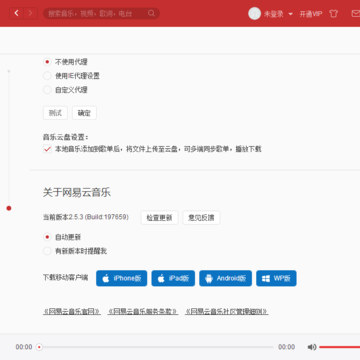
Task: Open 开通VIP membership link
Action: tap(311, 14)
